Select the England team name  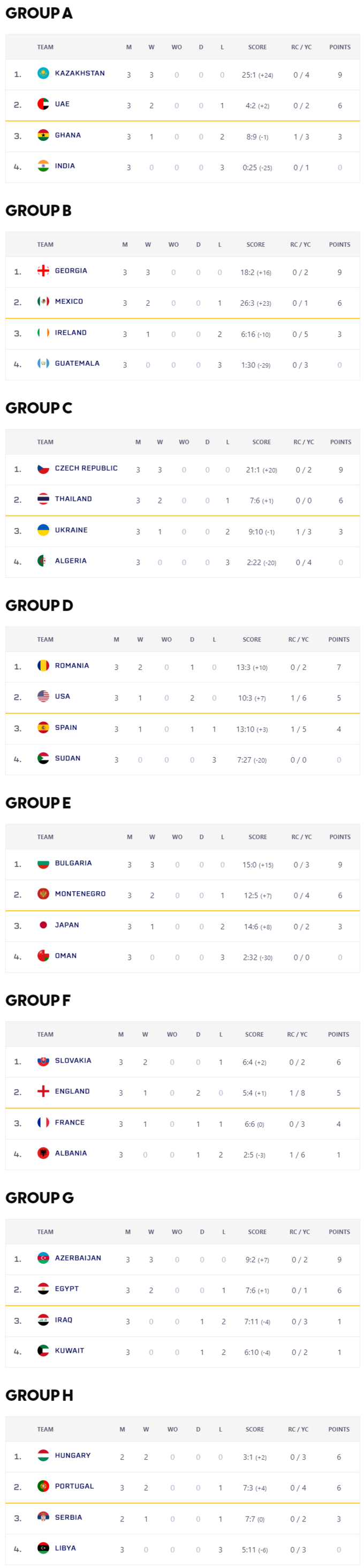pyautogui.click(x=72, y=1091)
